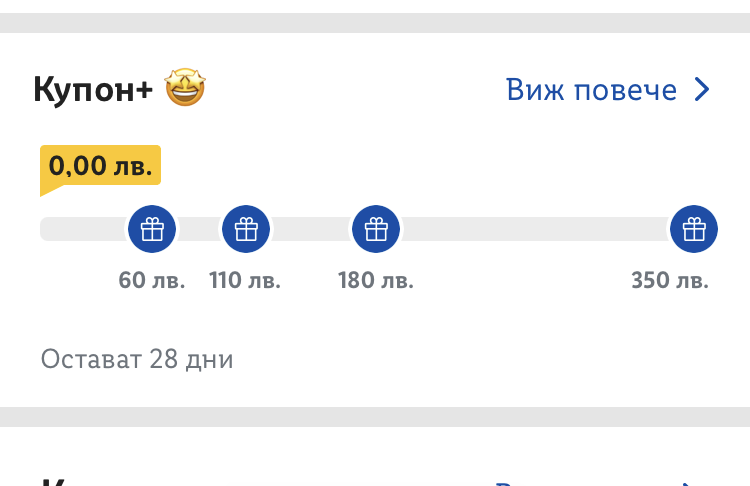Viewport: 750px width, 486px height.
Task: Click progress bar between 60 and 110 gifts
Action: tap(199, 230)
